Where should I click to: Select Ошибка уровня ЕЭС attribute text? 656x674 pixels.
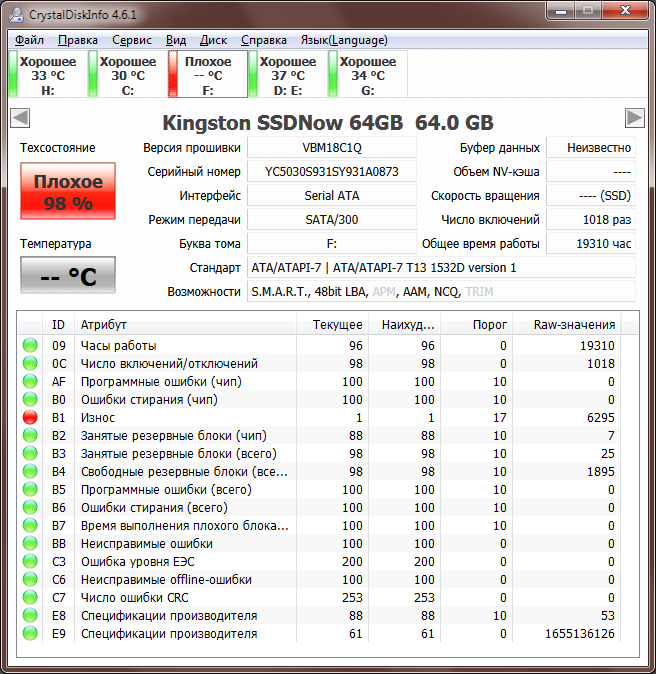(138, 562)
